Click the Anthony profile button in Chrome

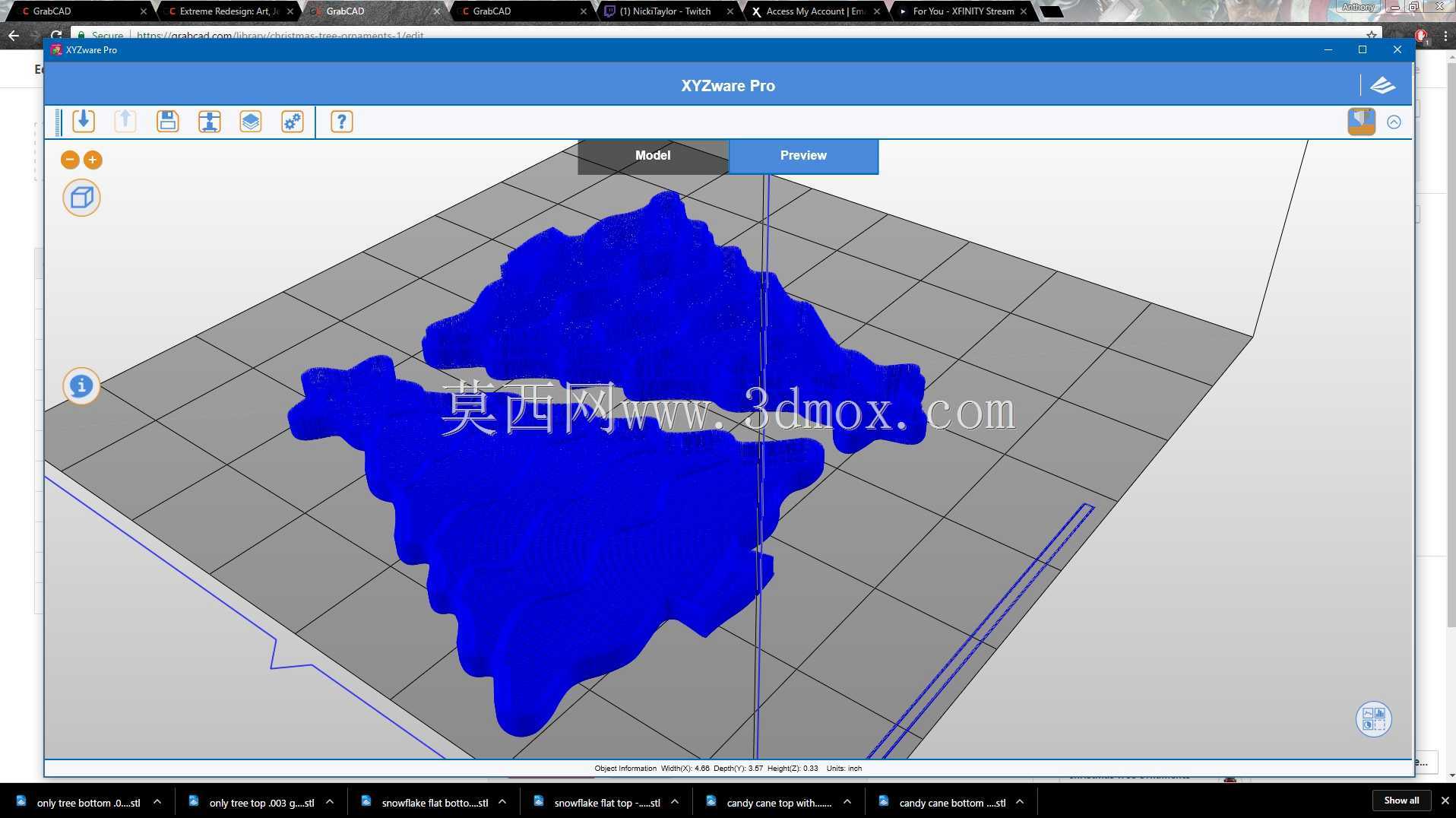(x=1358, y=7)
